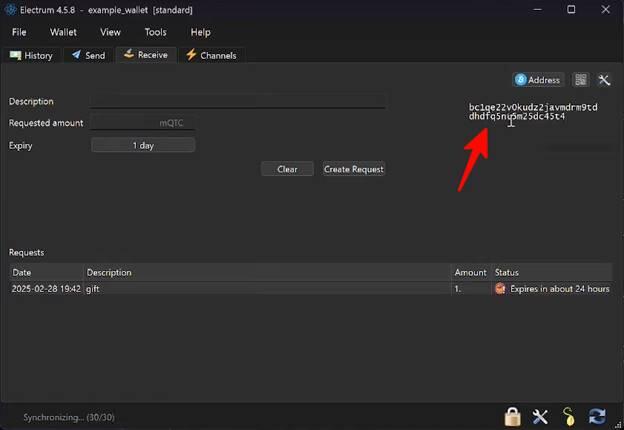Switch to the Channels tab
This screenshot has height=430, width=624.
[211, 55]
